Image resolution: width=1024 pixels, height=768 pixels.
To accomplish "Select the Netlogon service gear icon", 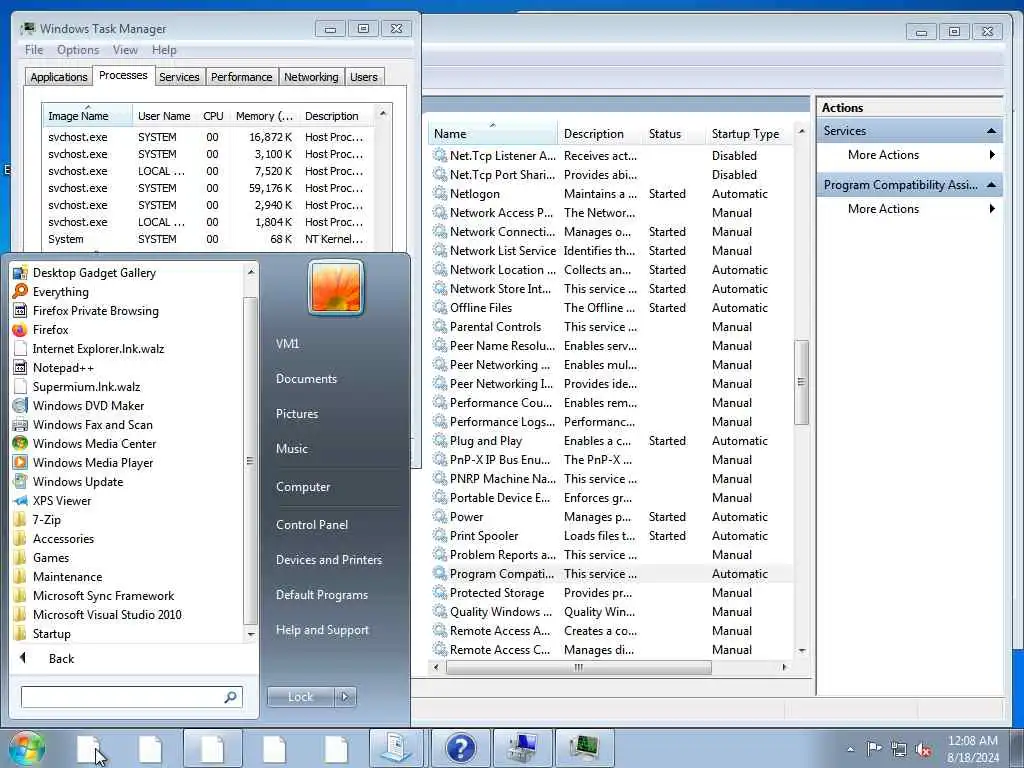I will [440, 194].
